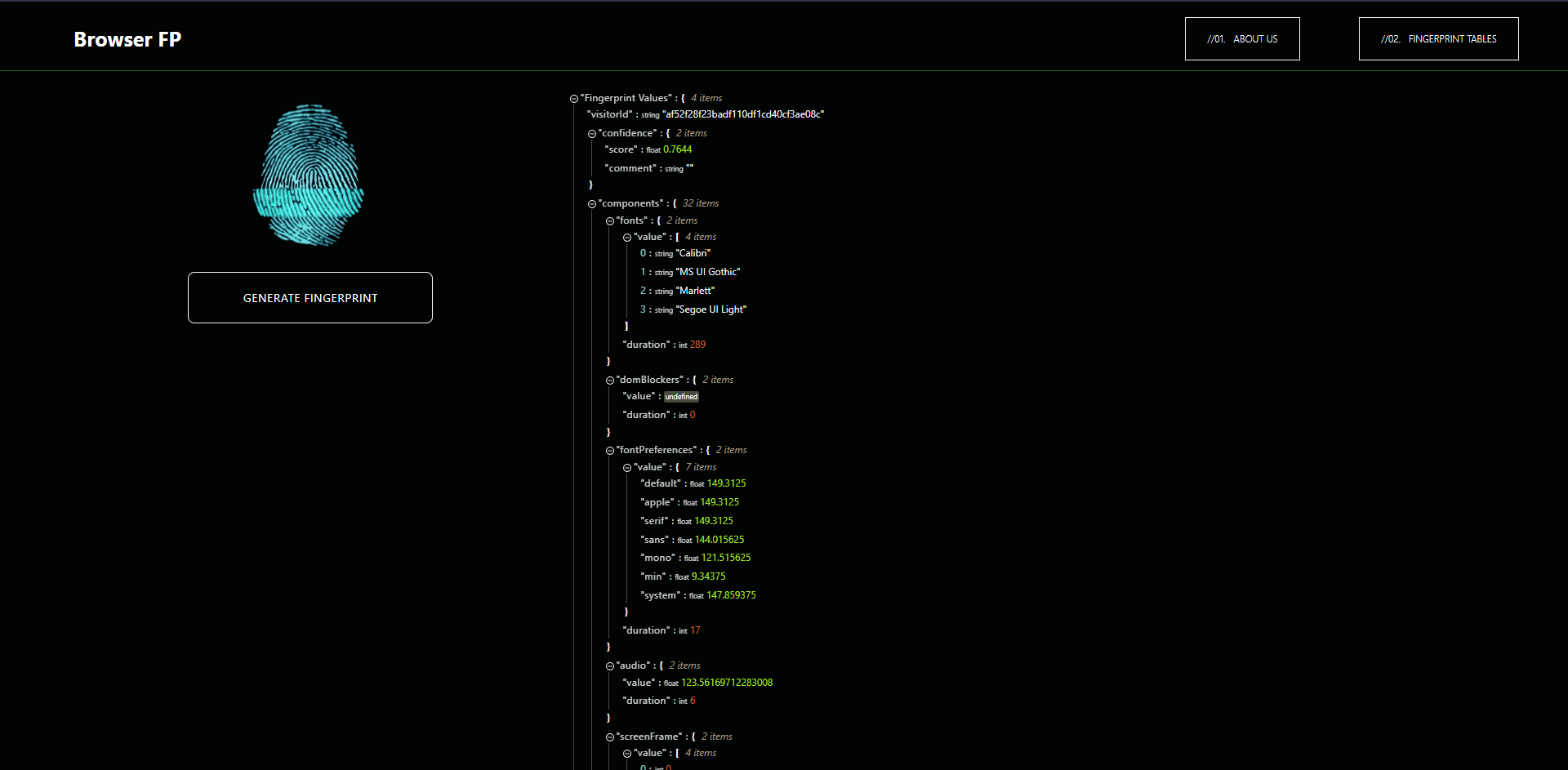This screenshot has height=770, width=1568.
Task: Collapse the screenFrame node
Action: (x=610, y=737)
